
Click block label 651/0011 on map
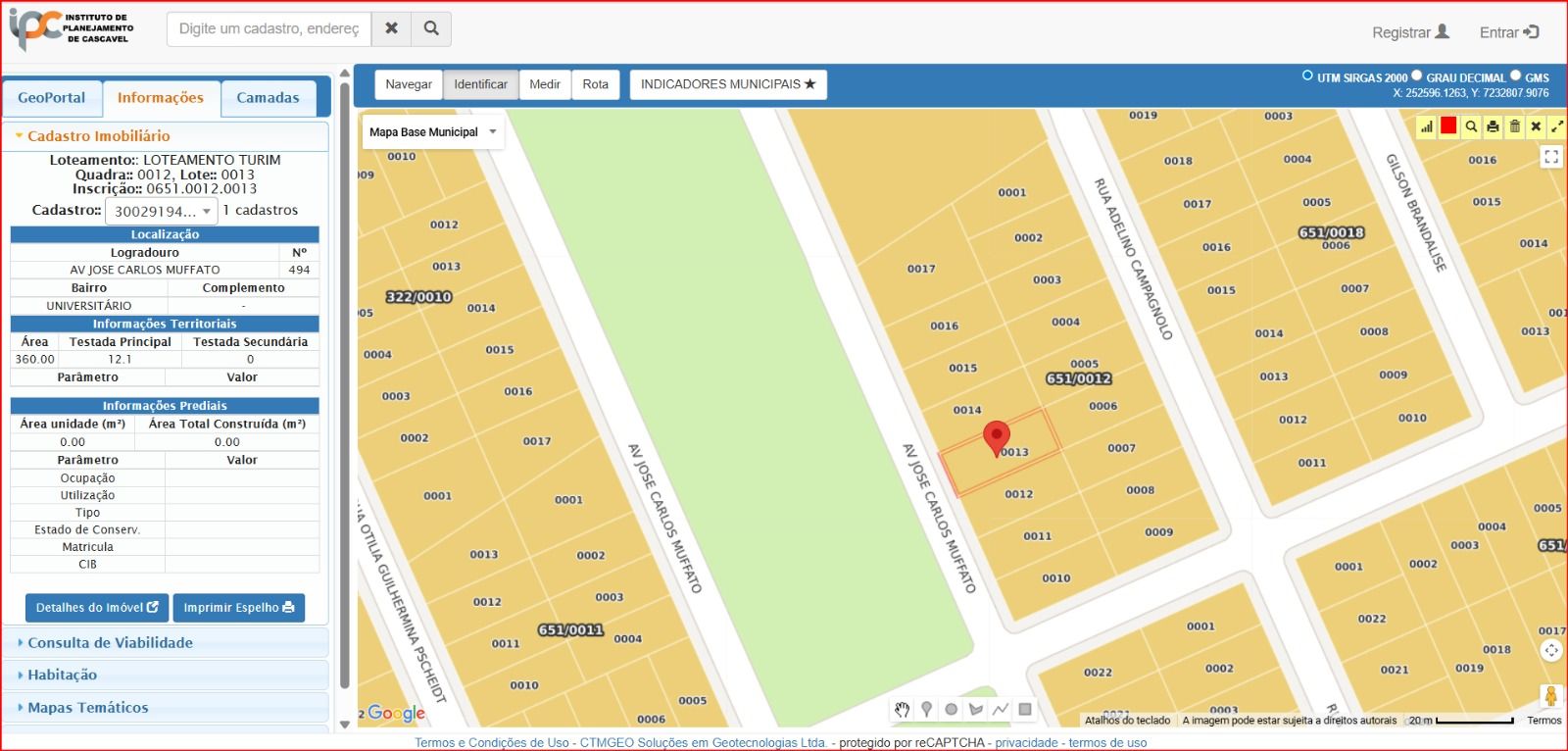tap(570, 629)
